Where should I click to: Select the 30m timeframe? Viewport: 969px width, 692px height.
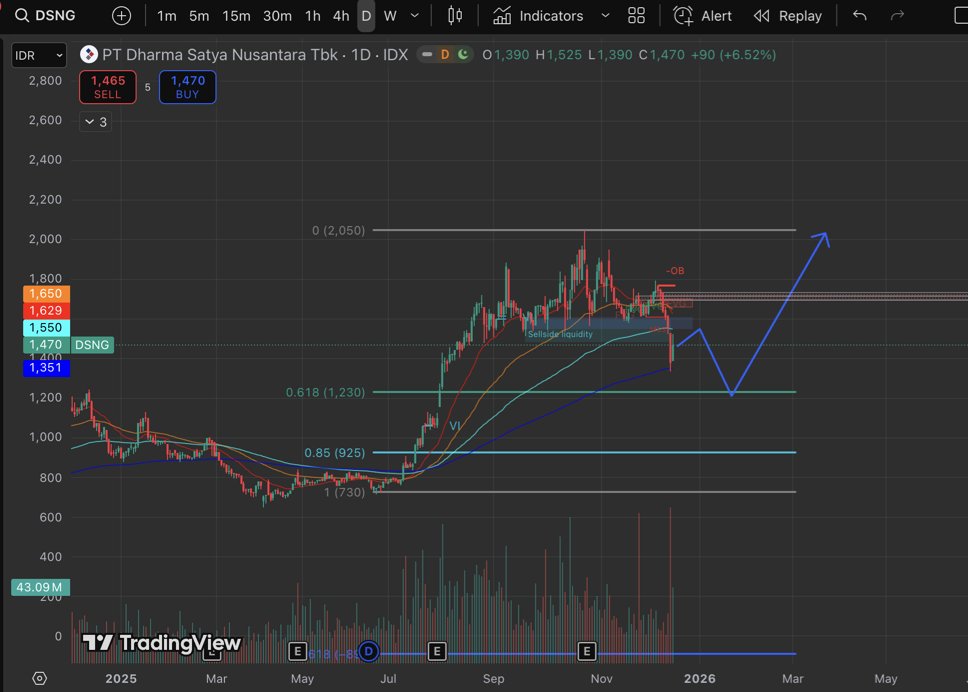point(277,15)
